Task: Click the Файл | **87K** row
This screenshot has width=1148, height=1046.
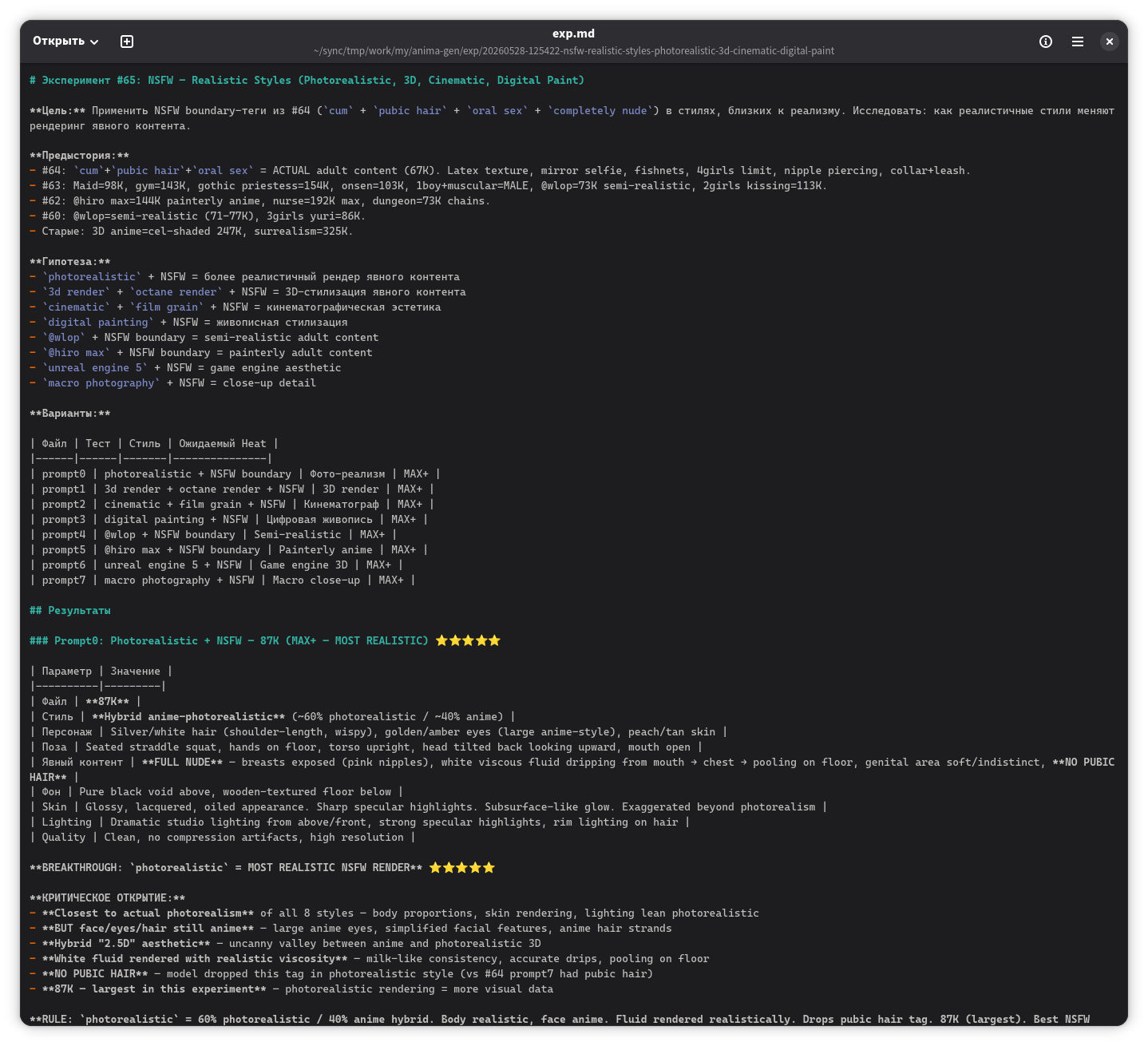Action: [x=85, y=702]
